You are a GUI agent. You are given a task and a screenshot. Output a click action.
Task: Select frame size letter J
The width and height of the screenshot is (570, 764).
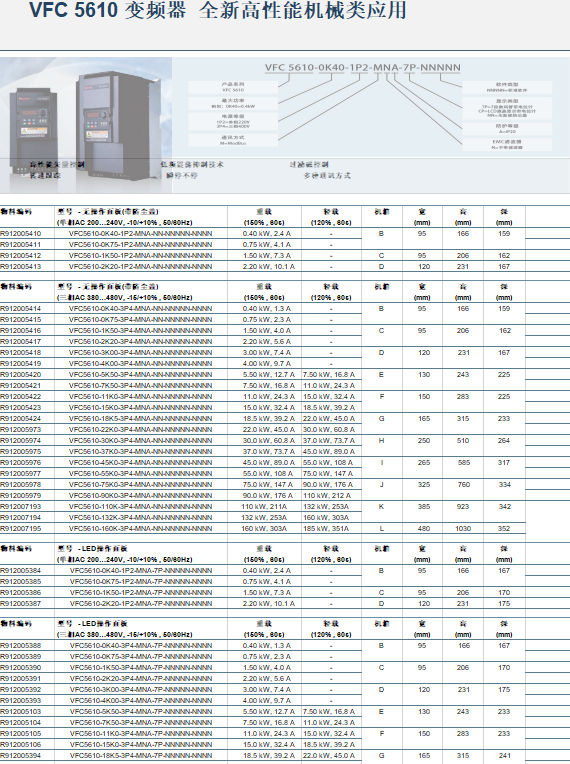click(381, 485)
